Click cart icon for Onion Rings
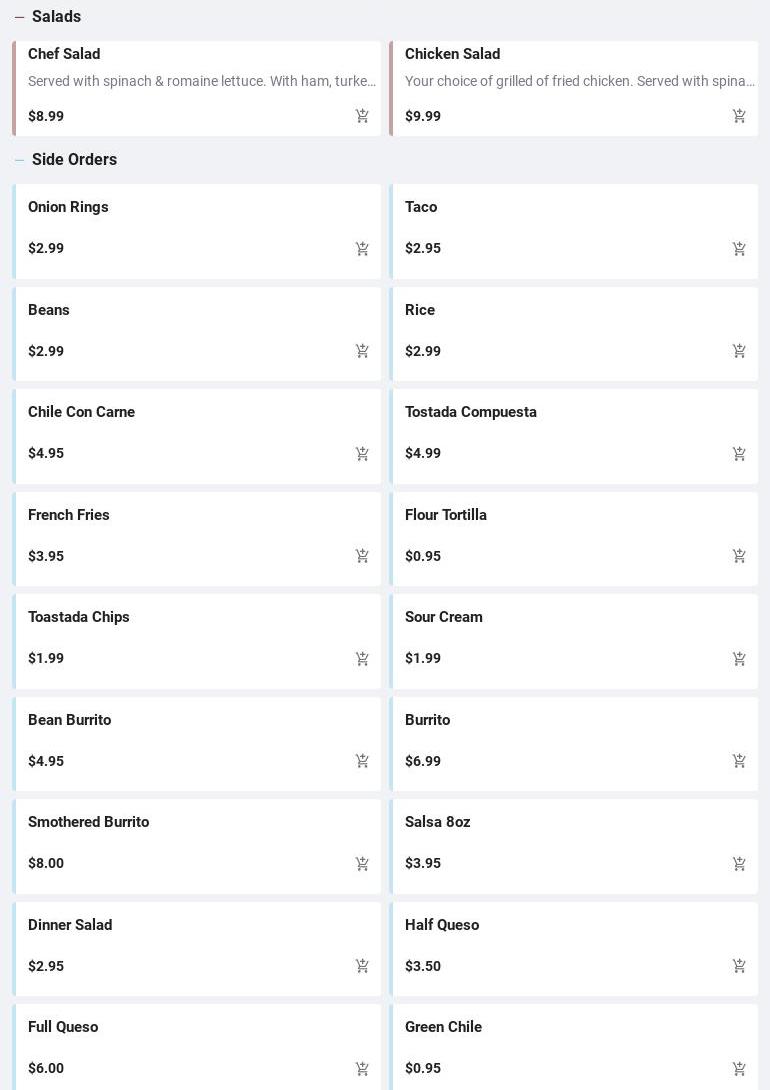The height and width of the screenshot is (1090, 770). pyautogui.click(x=362, y=248)
